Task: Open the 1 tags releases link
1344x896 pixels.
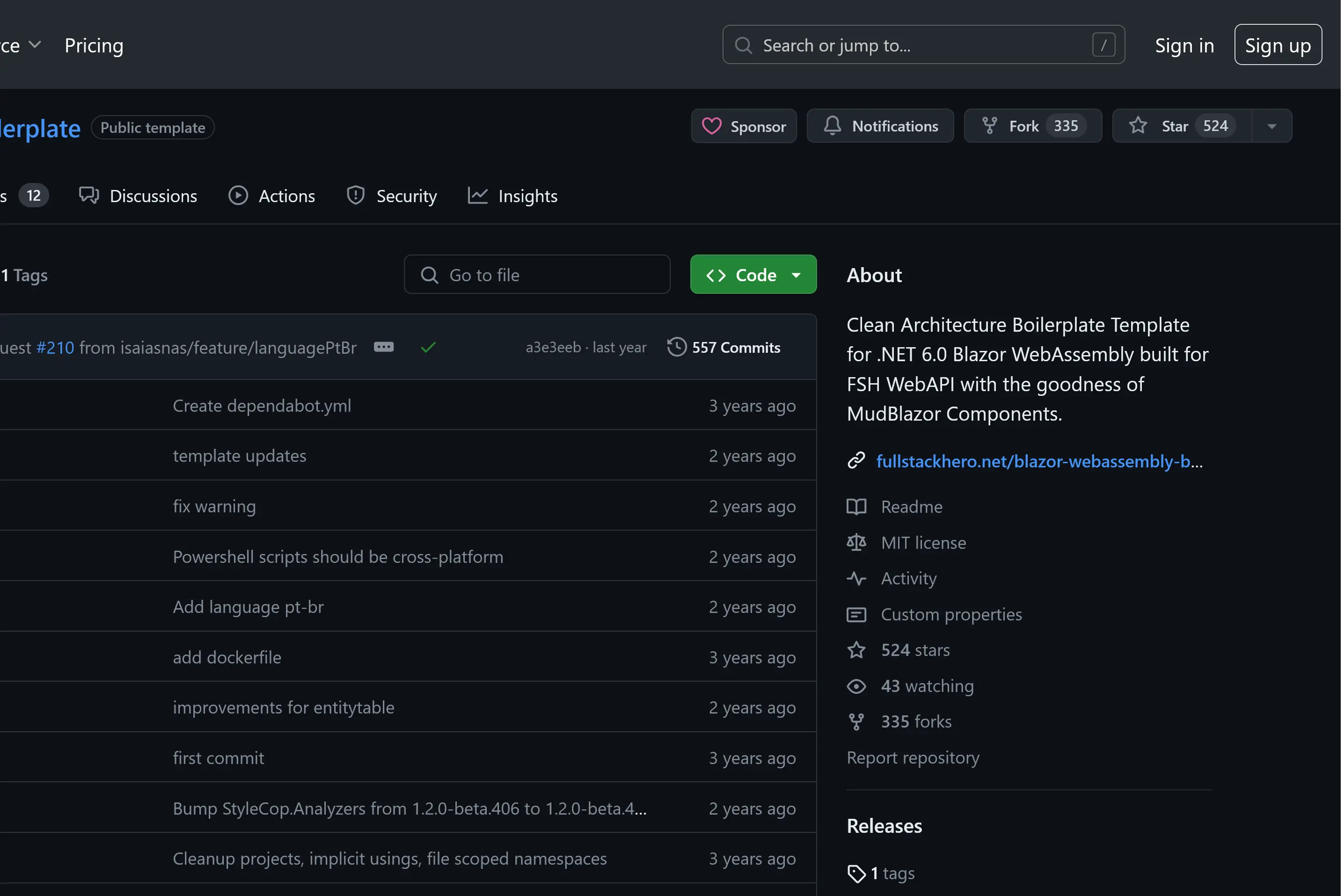Action: pos(892,873)
